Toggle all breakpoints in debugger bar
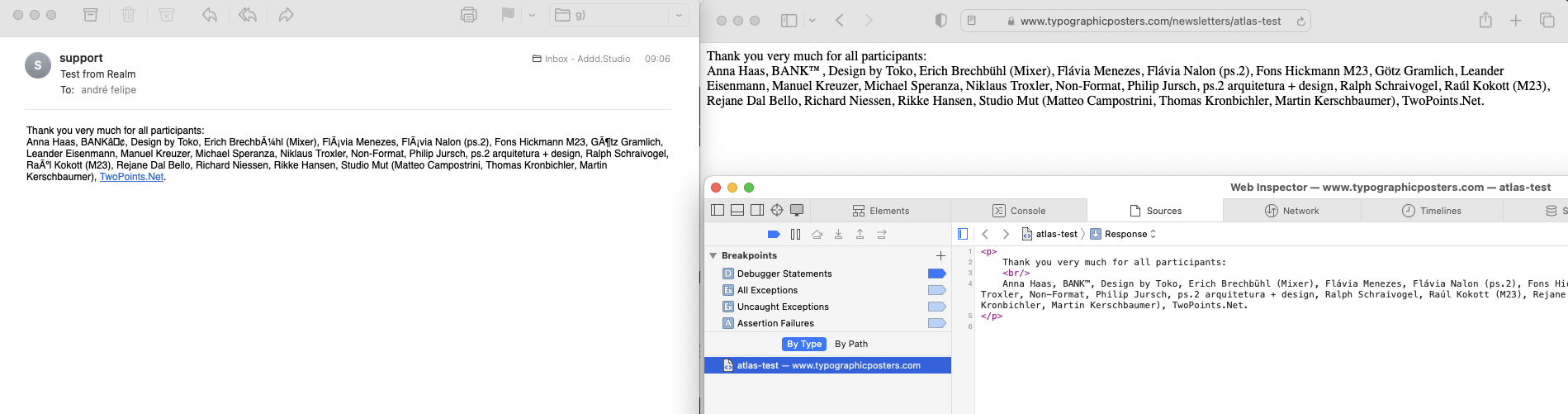The image size is (1568, 414). click(x=774, y=235)
